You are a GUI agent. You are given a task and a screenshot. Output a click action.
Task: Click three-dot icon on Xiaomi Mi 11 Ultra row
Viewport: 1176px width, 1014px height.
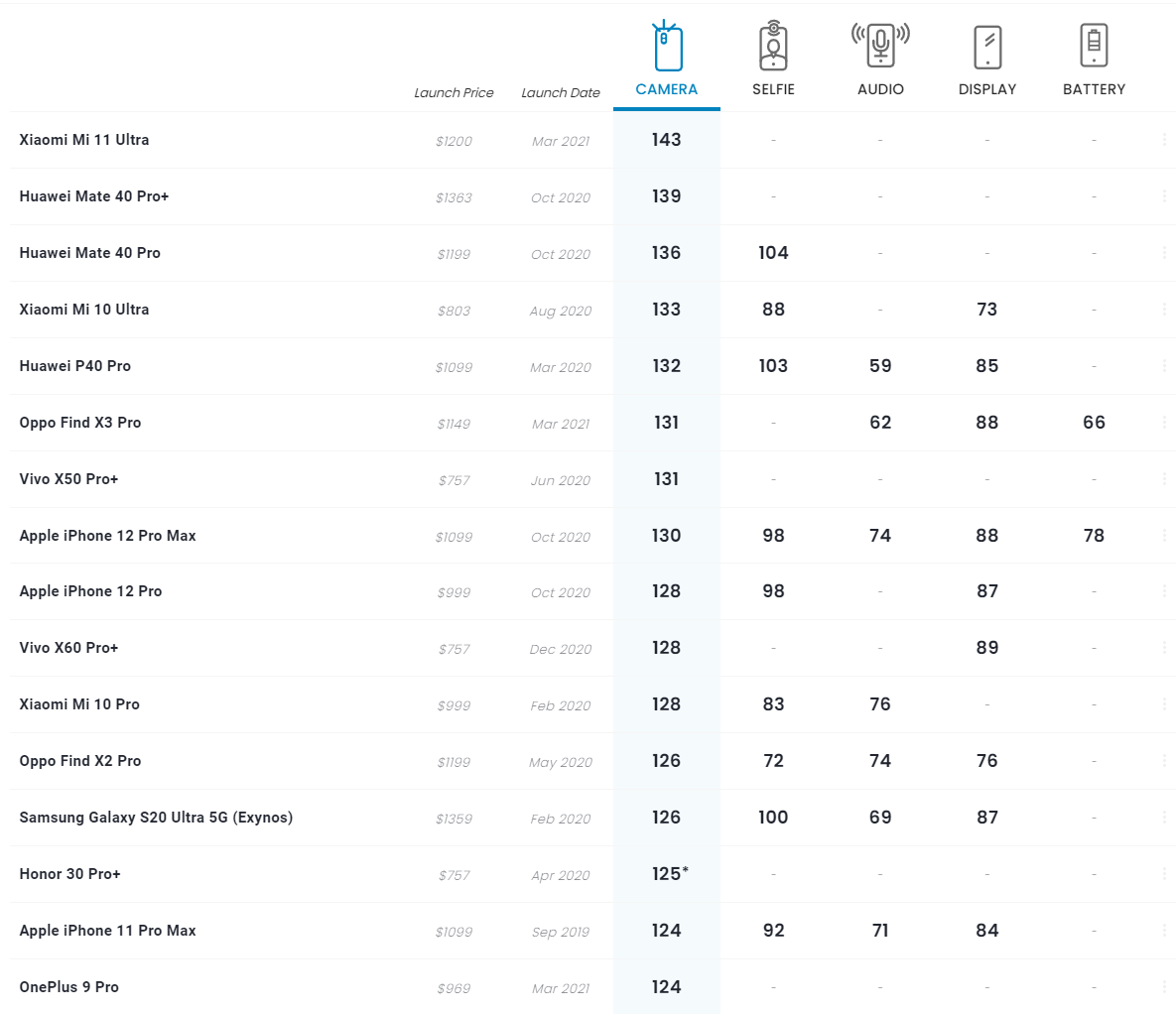click(1164, 140)
